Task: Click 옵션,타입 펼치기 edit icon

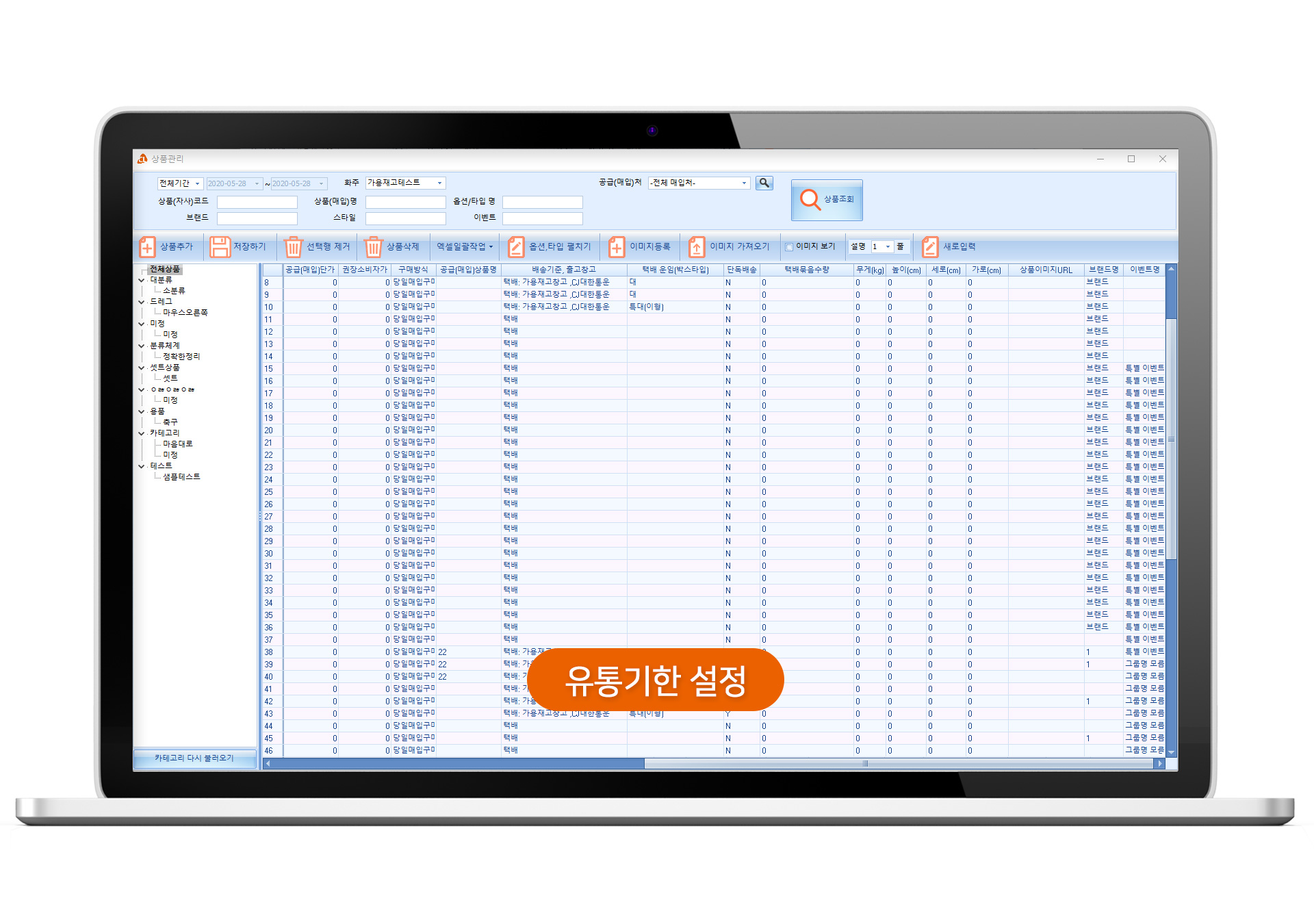Action: point(515,247)
